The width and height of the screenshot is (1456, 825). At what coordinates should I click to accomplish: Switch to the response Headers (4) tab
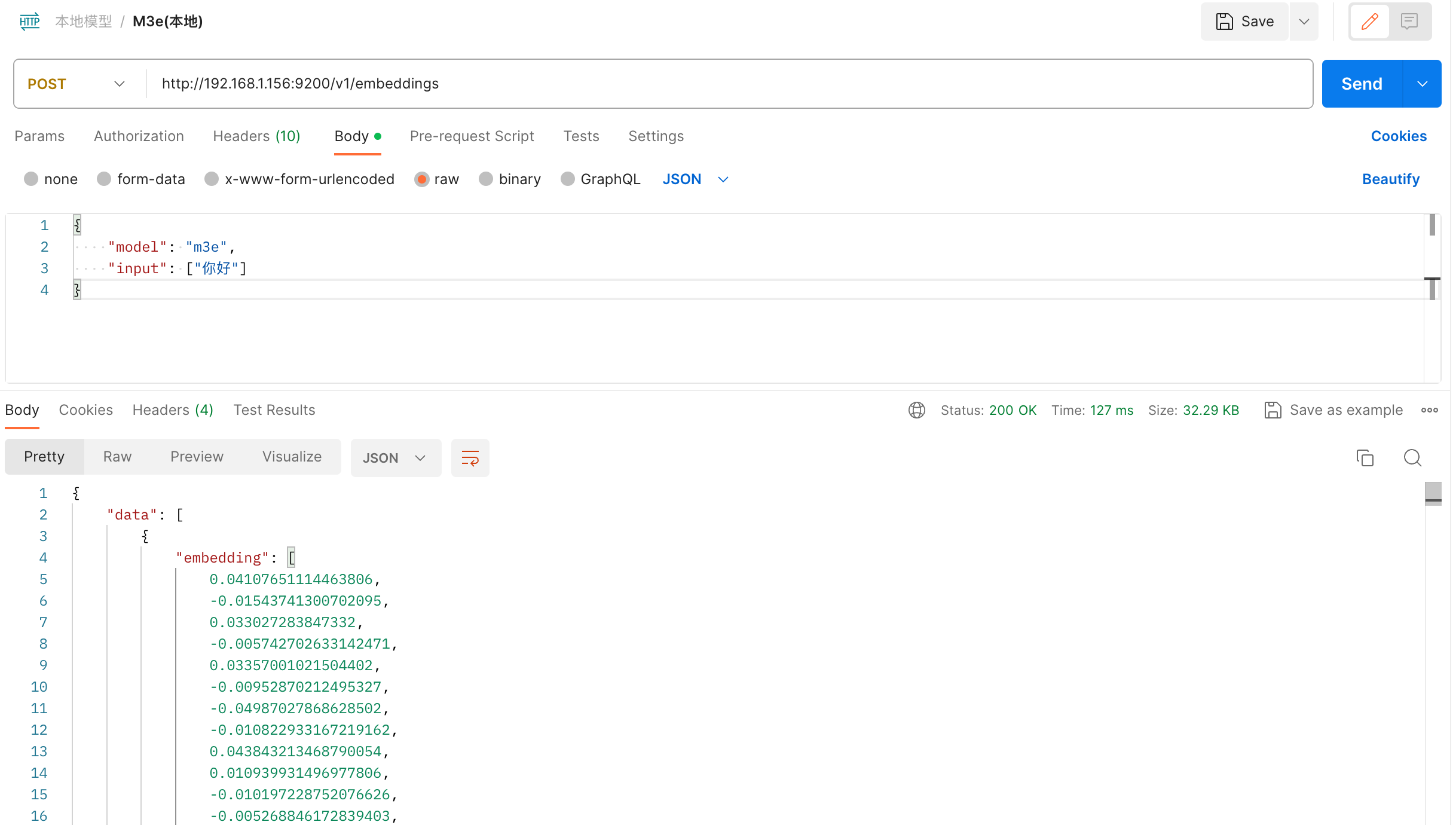pyautogui.click(x=173, y=410)
